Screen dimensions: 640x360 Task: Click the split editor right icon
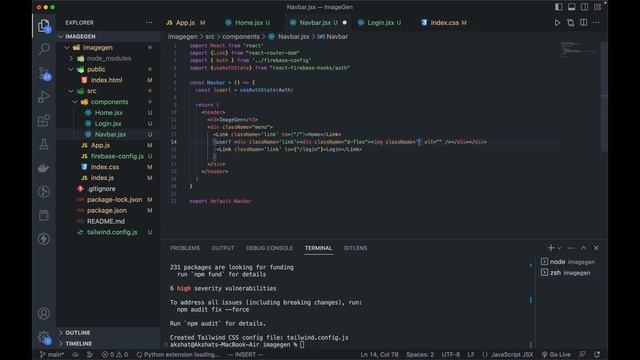point(584,23)
